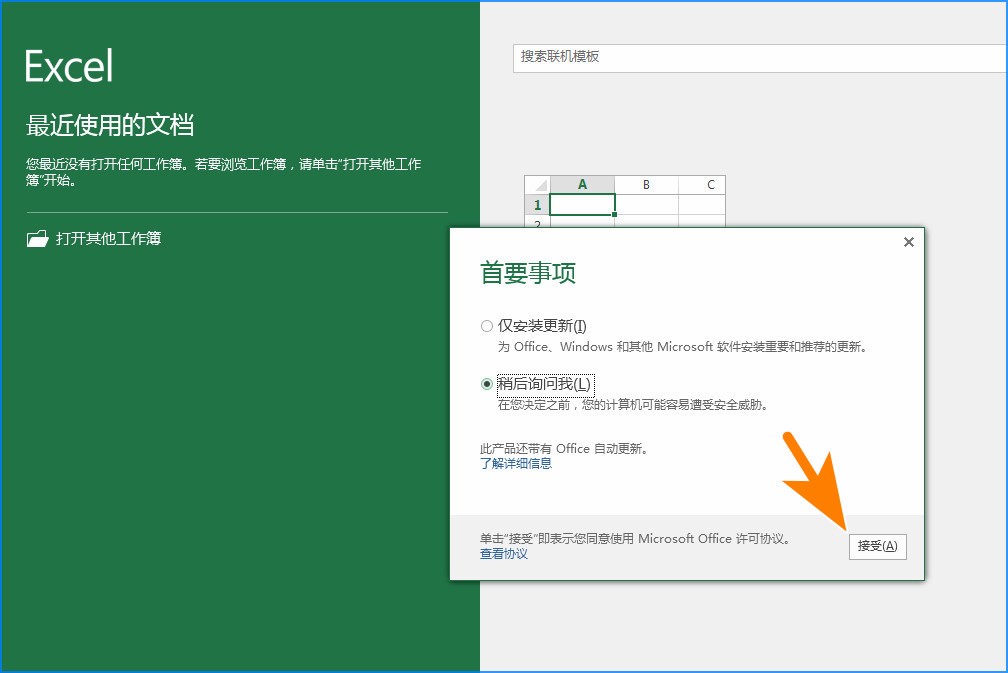The height and width of the screenshot is (673, 1008).
Task: Click row header 1 in the preview grid
Action: pyautogui.click(x=537, y=204)
